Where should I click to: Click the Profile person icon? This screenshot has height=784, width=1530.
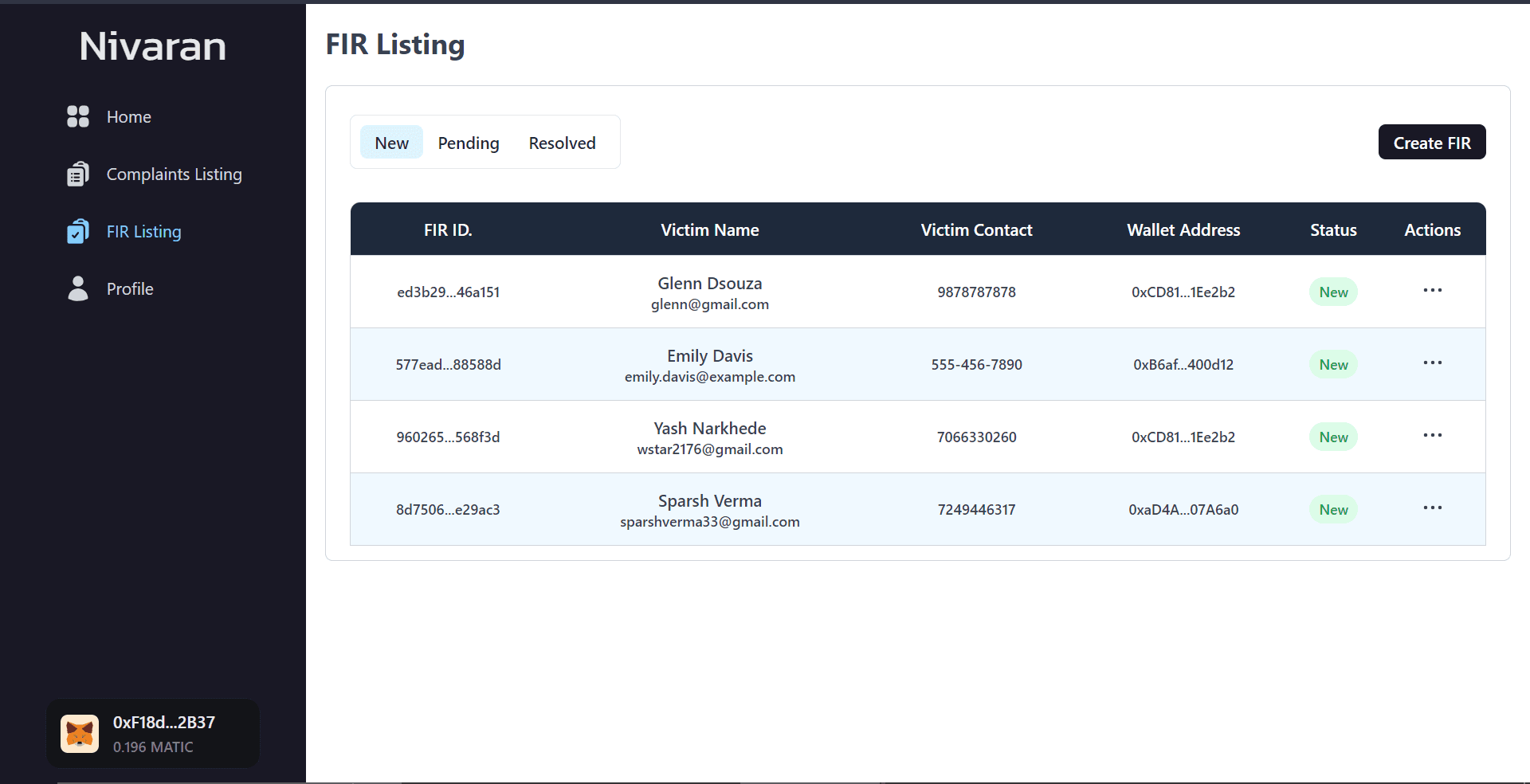pos(78,288)
